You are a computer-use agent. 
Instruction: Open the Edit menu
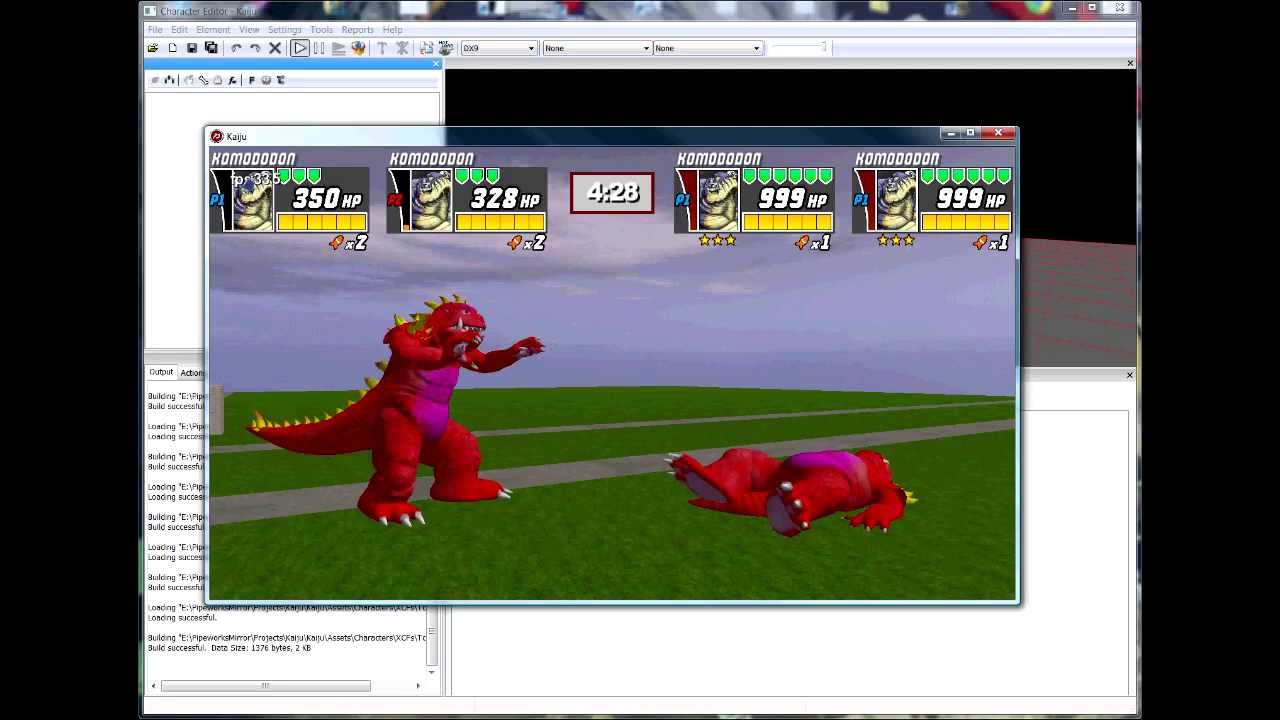coord(179,30)
